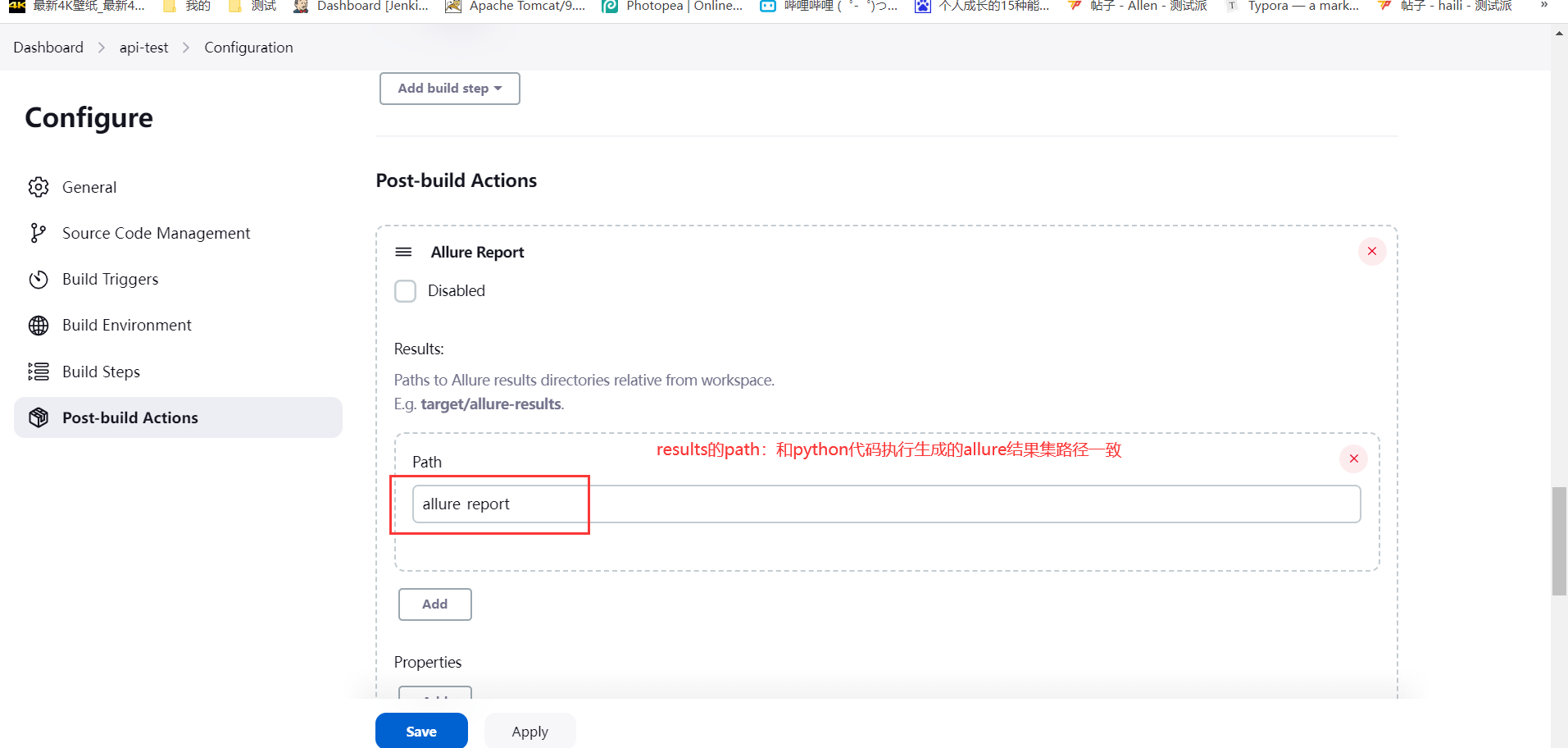
Task: Open the 帖子 - Allen - 测试派 bookmark
Action: (x=1138, y=7)
